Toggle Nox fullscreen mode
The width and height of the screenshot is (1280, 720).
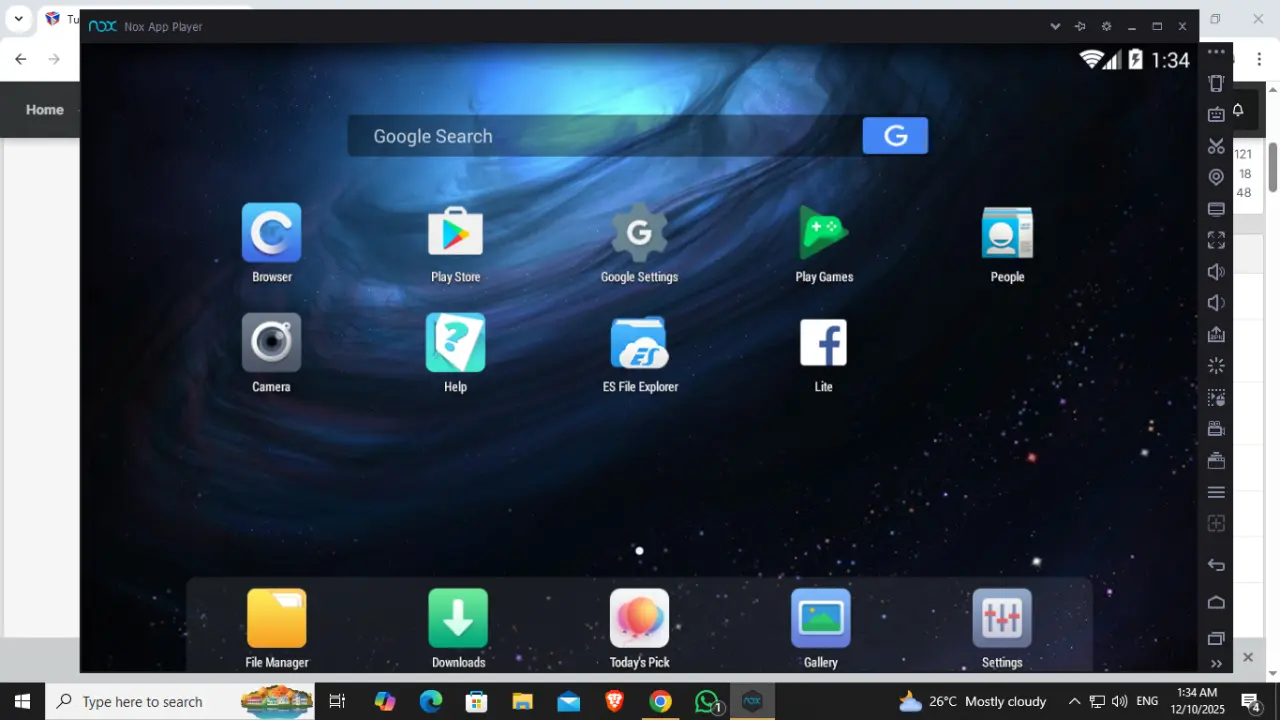pos(1216,240)
